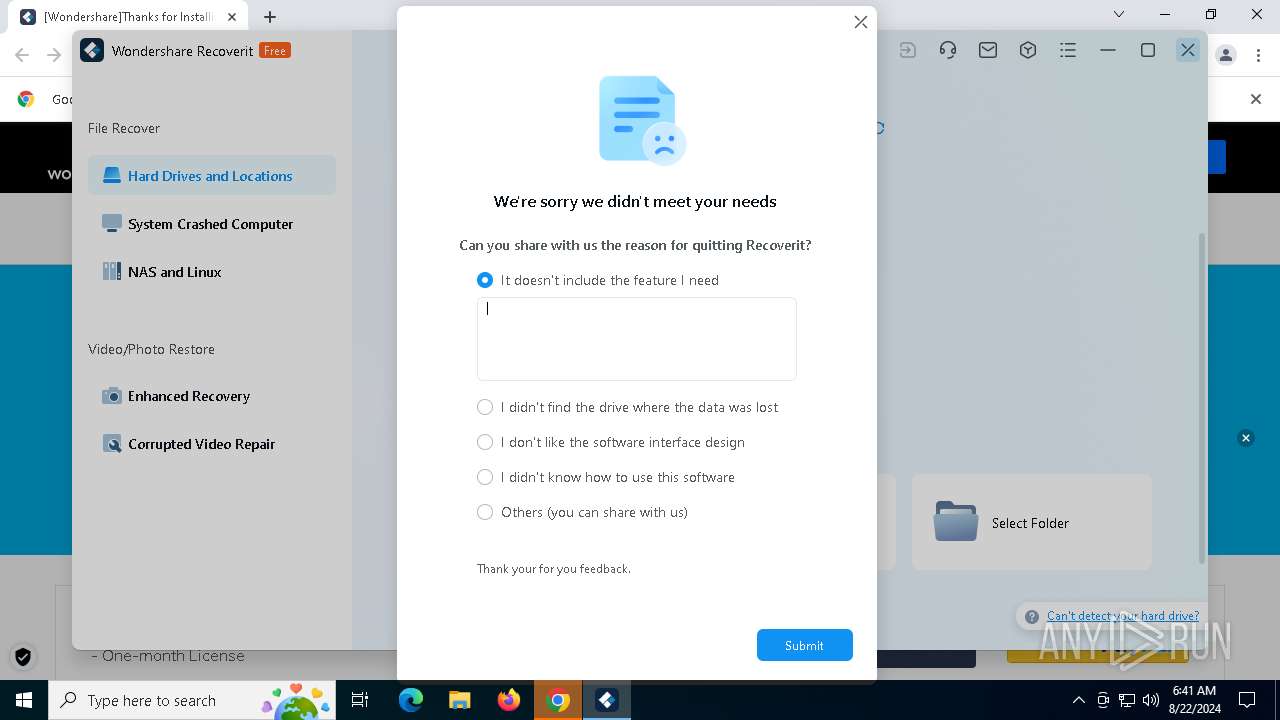The width and height of the screenshot is (1280, 720).
Task: Open Enhanced Recovery section
Action: tap(211, 396)
